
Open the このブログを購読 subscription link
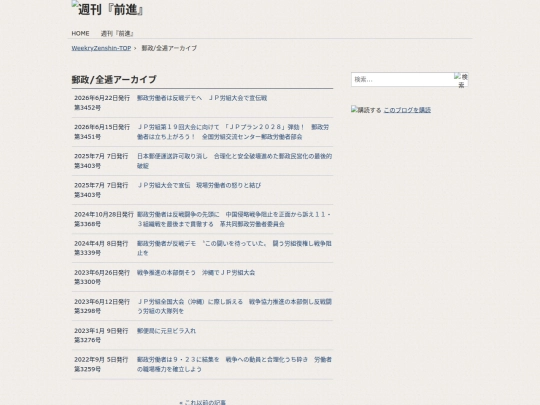coord(407,110)
